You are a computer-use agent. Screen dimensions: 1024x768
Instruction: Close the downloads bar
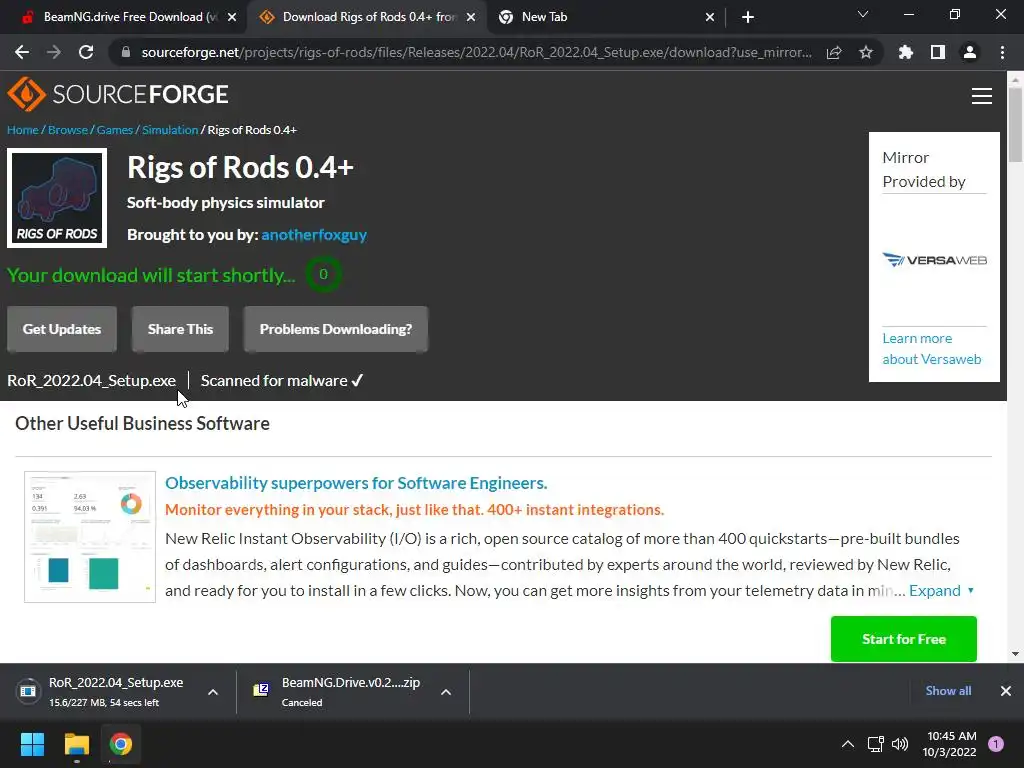click(1006, 691)
